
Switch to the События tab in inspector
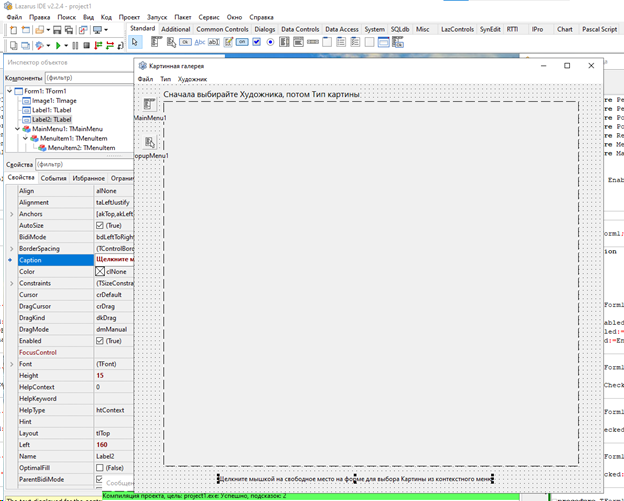point(53,178)
